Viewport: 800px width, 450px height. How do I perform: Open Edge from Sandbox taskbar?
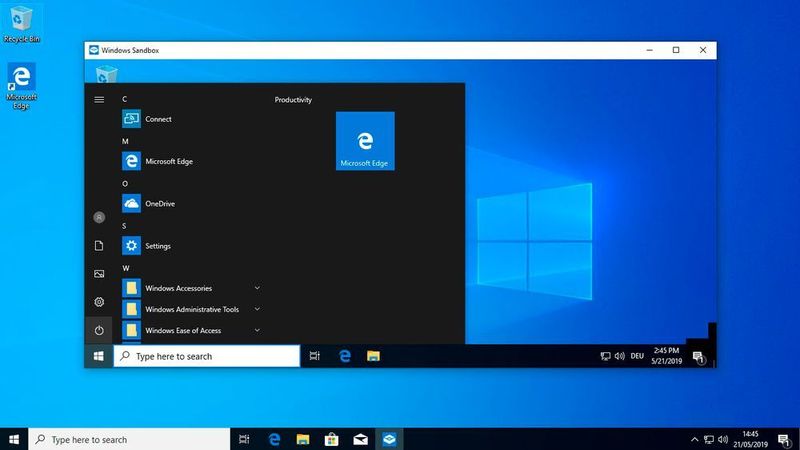tap(345, 356)
